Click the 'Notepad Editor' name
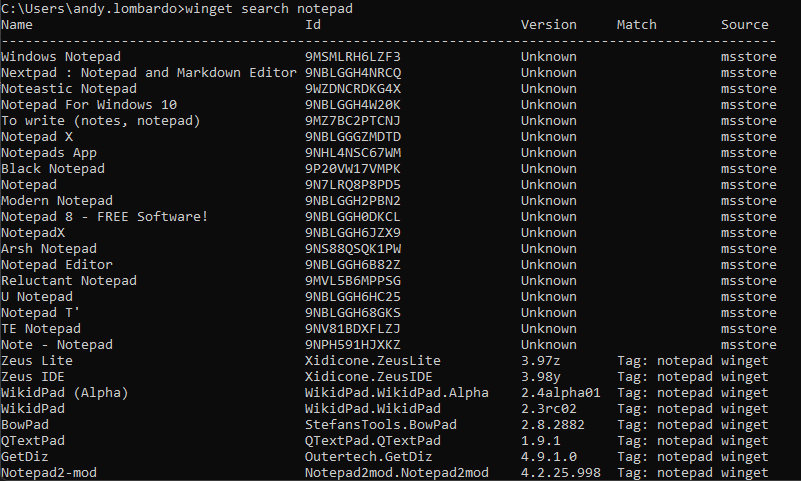Image resolution: width=801 pixels, height=481 pixels. 57,265
